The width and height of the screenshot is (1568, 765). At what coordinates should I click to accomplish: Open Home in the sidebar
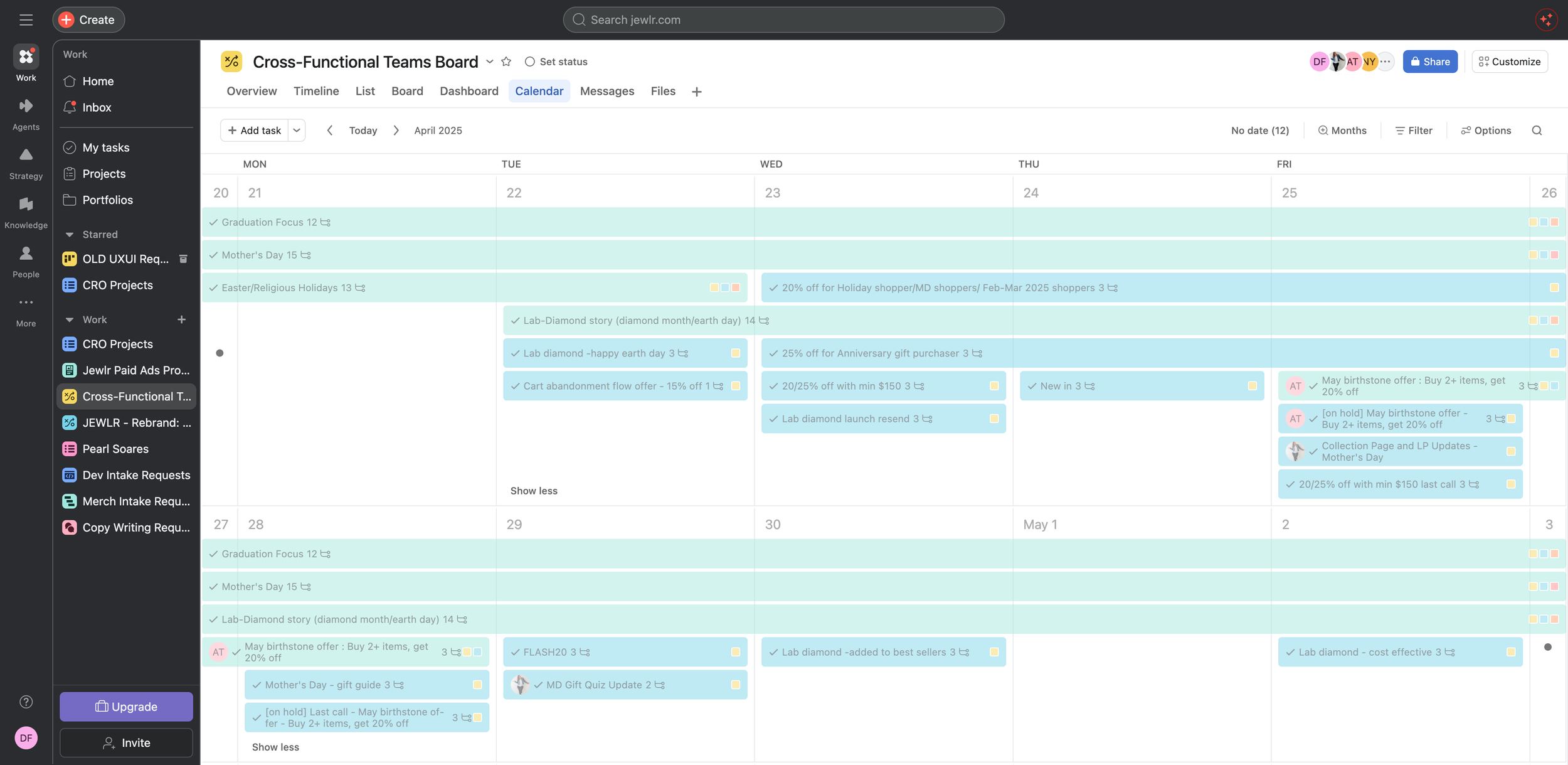(98, 81)
